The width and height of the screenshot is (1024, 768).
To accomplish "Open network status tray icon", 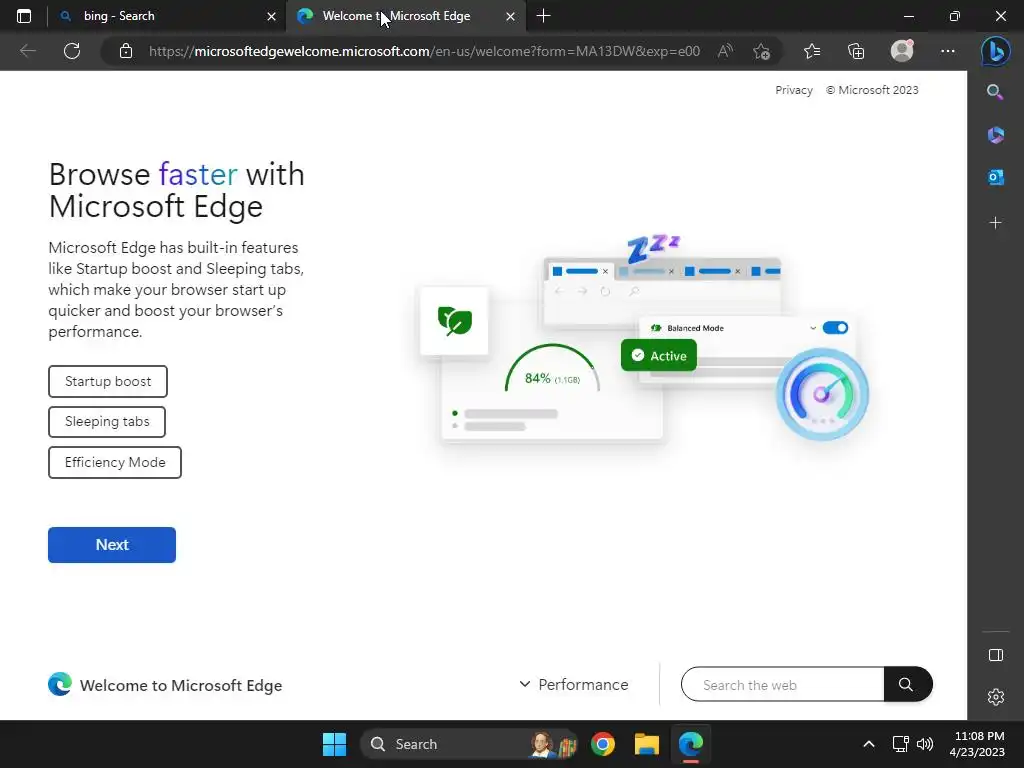I will pos(901,744).
